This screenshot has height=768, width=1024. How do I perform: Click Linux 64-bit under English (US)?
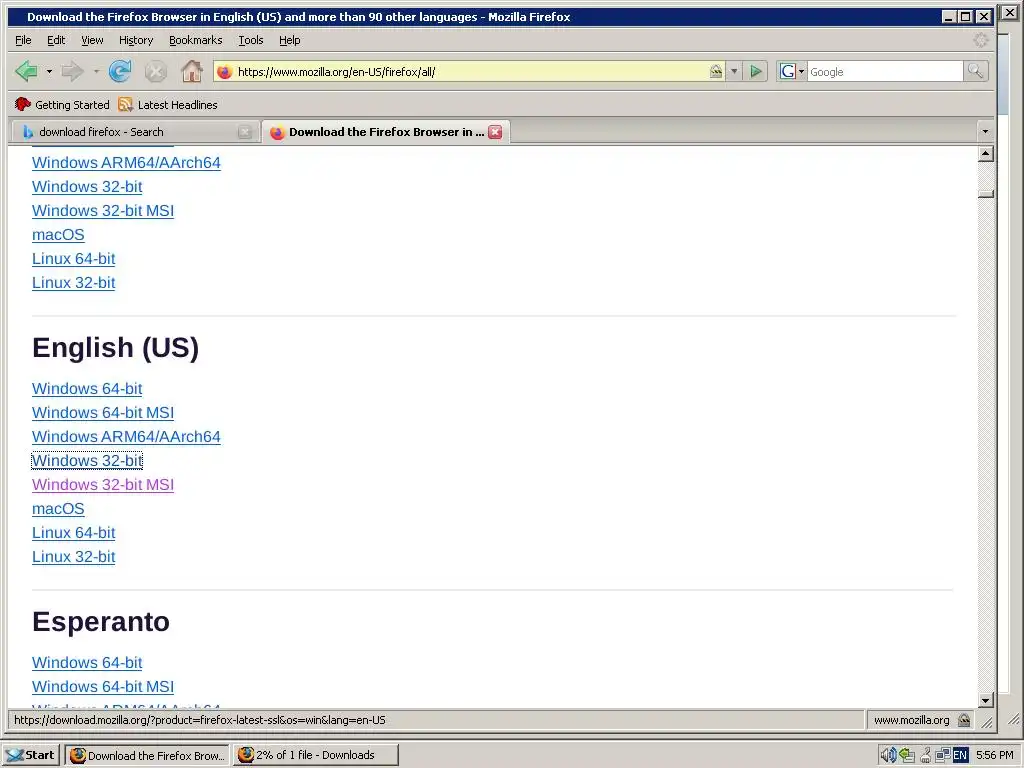click(x=74, y=533)
